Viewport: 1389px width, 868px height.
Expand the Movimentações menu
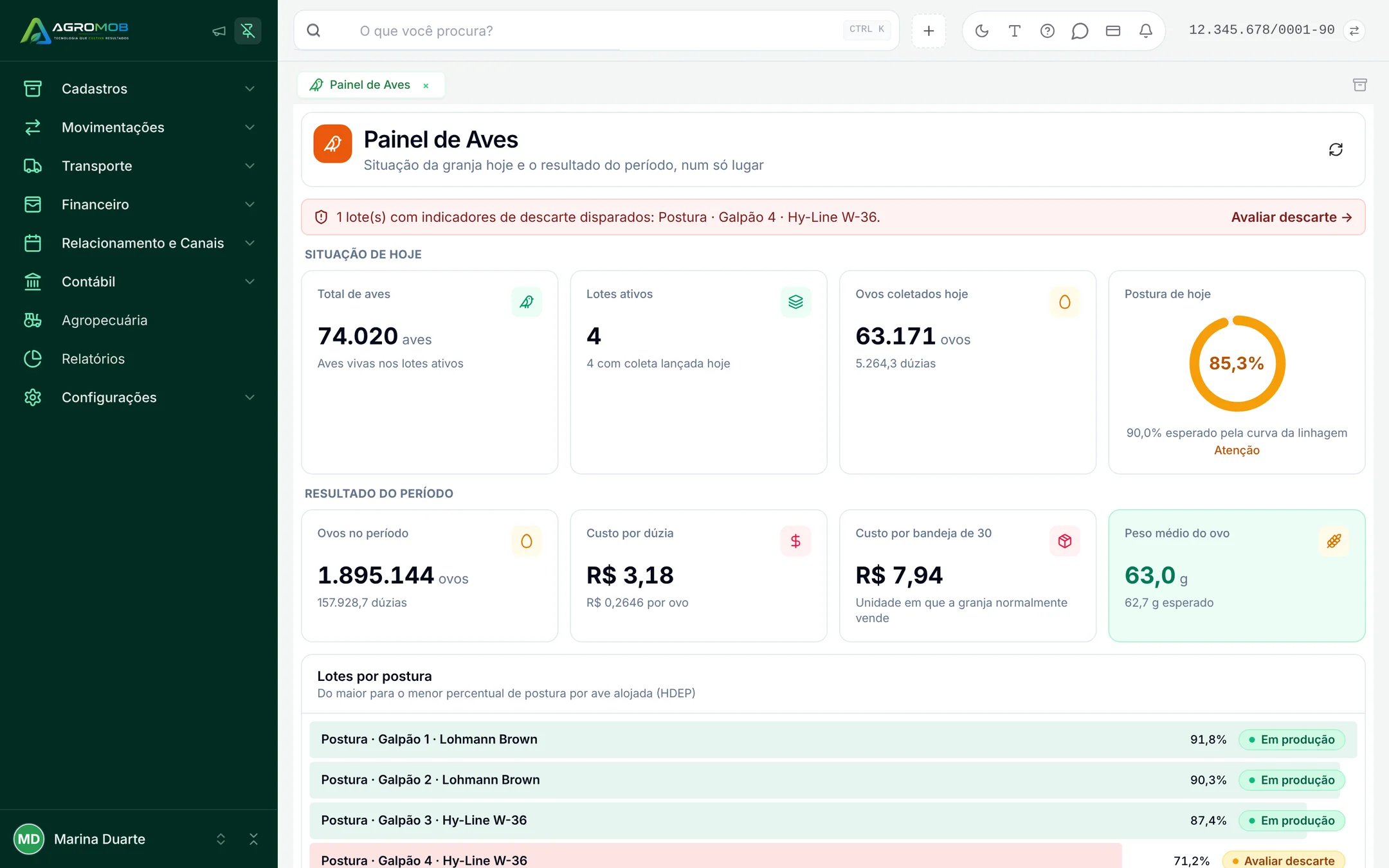pos(139,127)
